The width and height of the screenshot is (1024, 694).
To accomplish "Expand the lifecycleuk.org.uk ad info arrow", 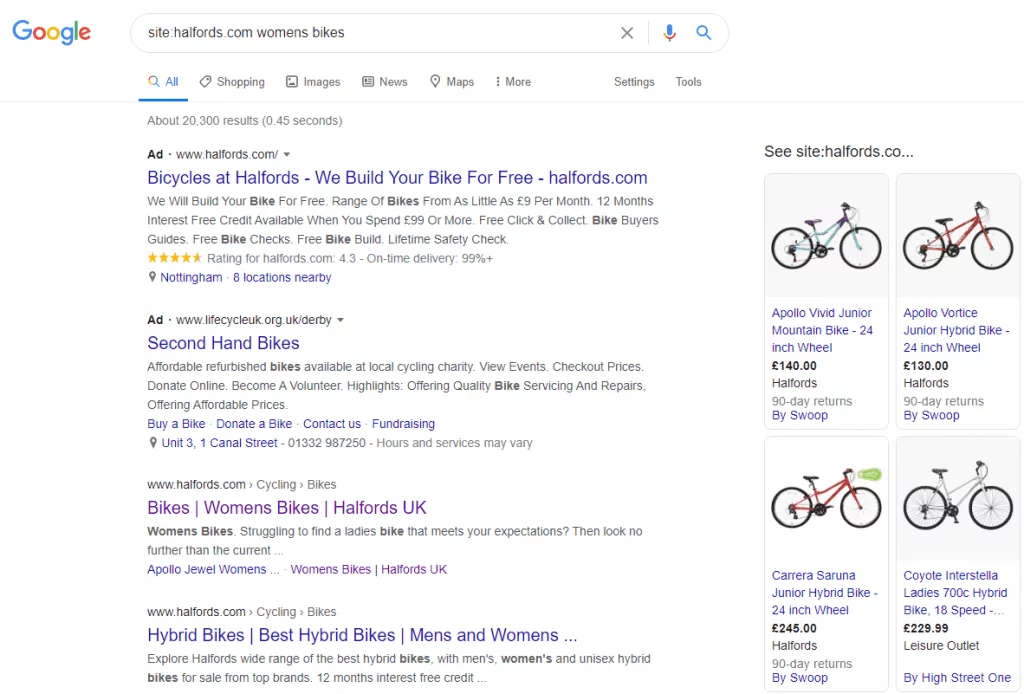I will (340, 319).
